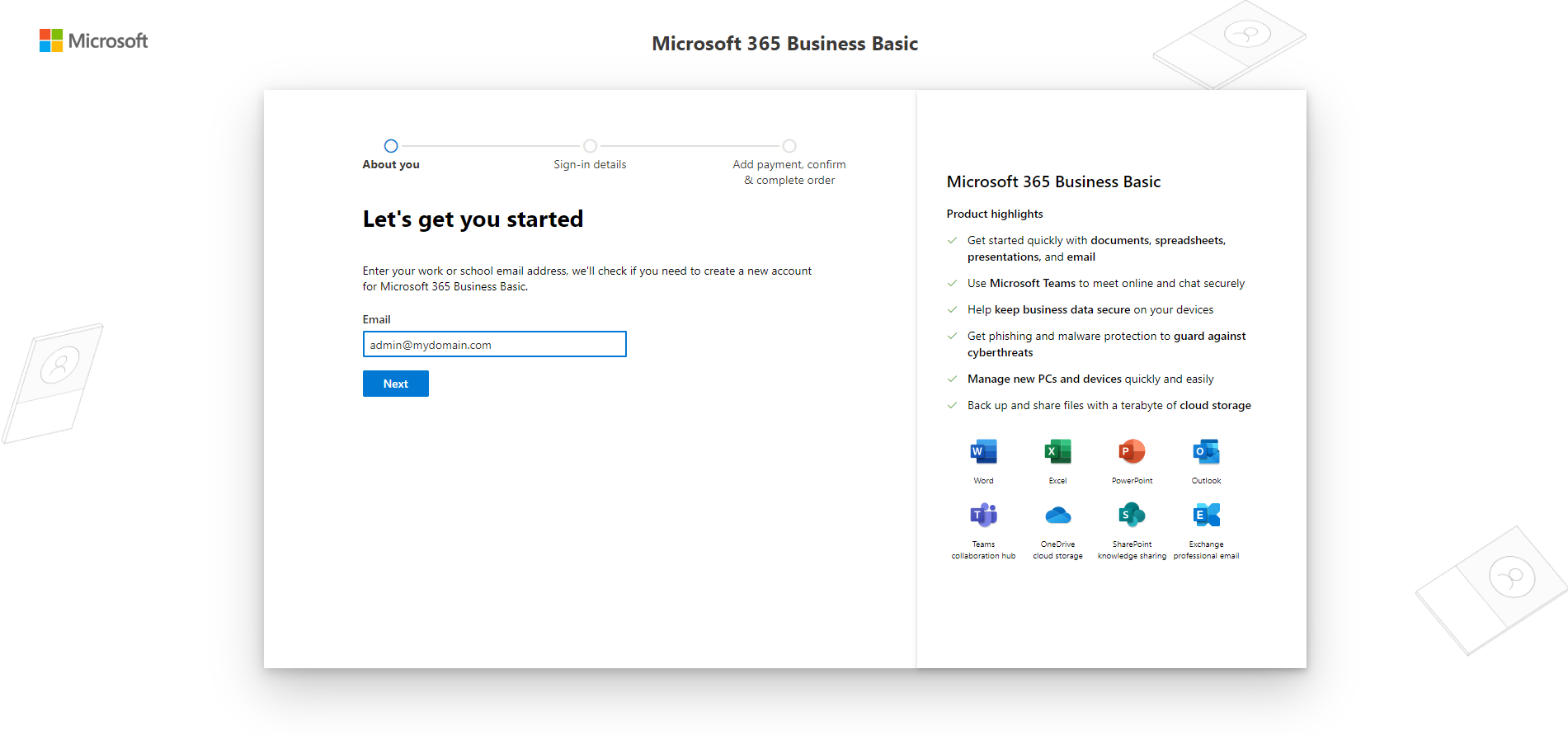
Task: Select the PowerPoint app icon
Action: pos(1132,451)
